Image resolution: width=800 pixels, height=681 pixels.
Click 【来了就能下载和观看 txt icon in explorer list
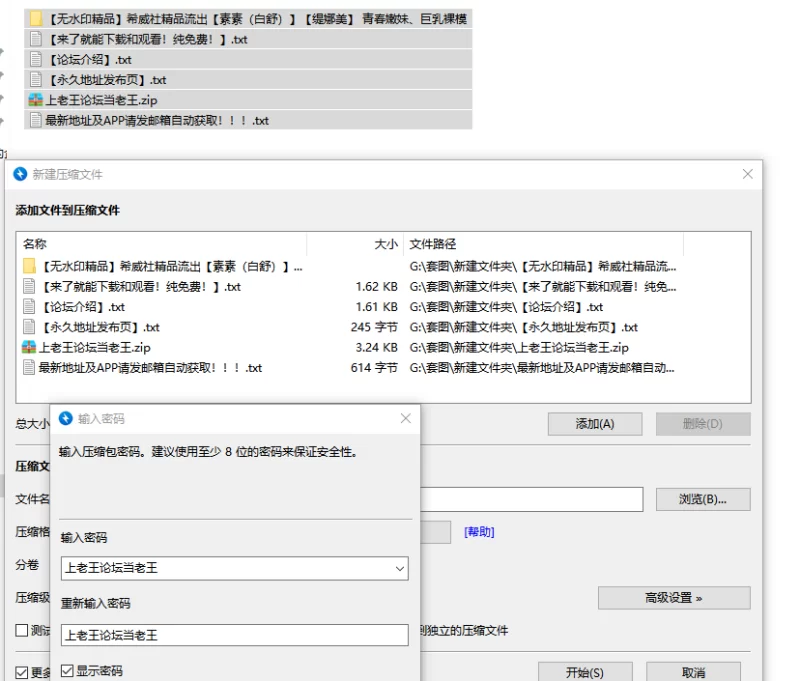(x=36, y=39)
